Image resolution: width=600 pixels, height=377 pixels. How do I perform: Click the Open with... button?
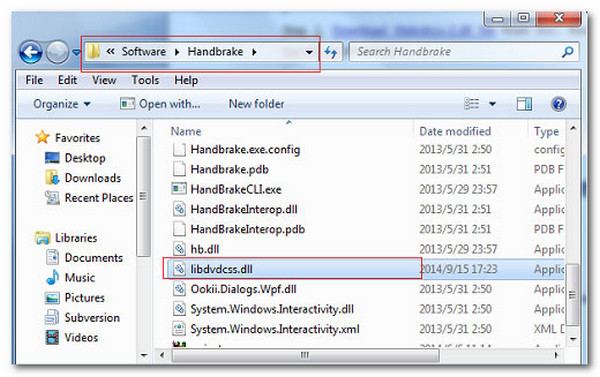click(x=160, y=104)
